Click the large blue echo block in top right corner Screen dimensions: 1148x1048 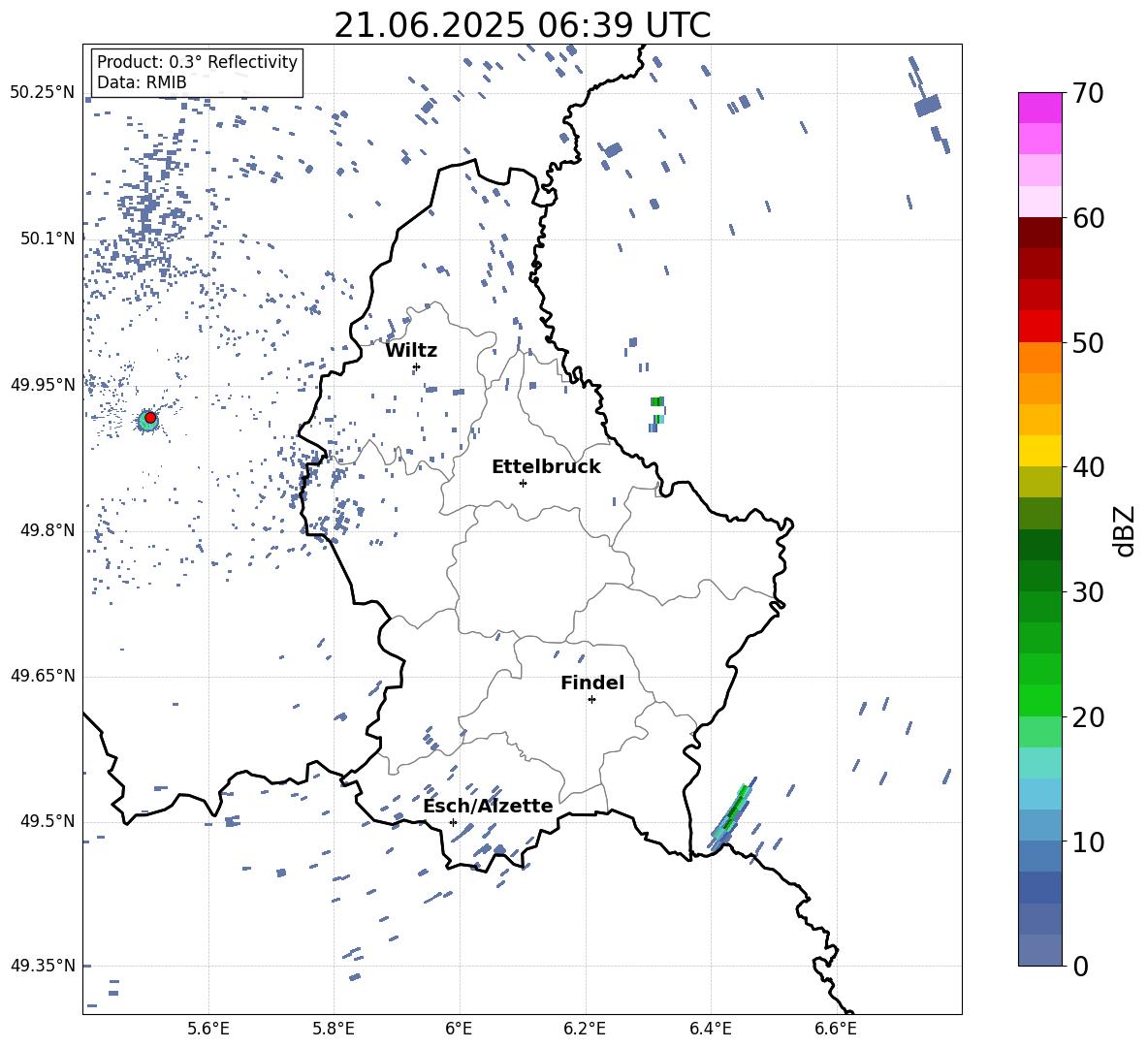click(x=928, y=106)
